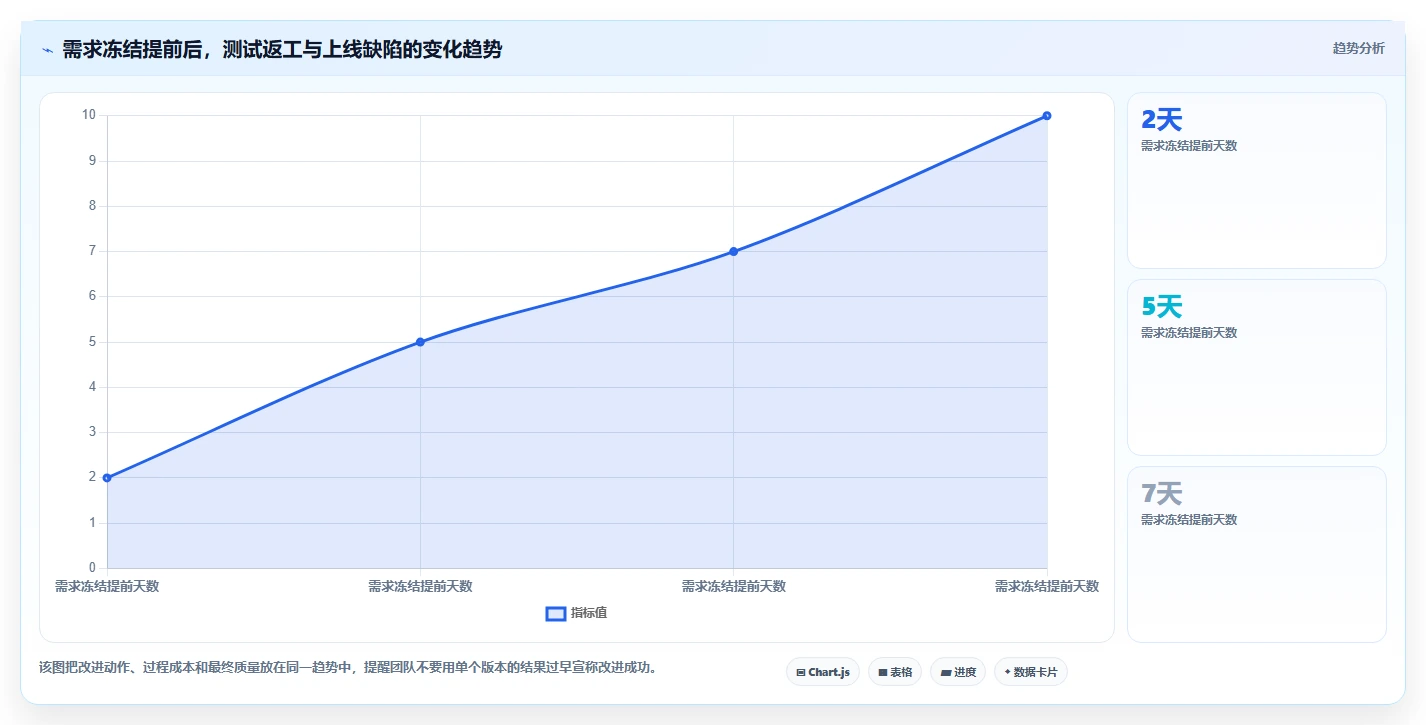The image size is (1426, 725).
Task: Click the last x-axis label 需求冻结提前天数
Action: [1047, 586]
